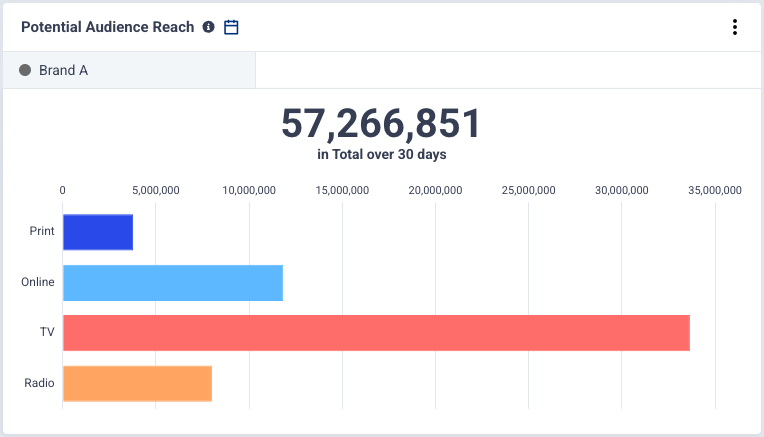Select the light blue Online bar
This screenshot has width=764, height=437.
pos(172,282)
